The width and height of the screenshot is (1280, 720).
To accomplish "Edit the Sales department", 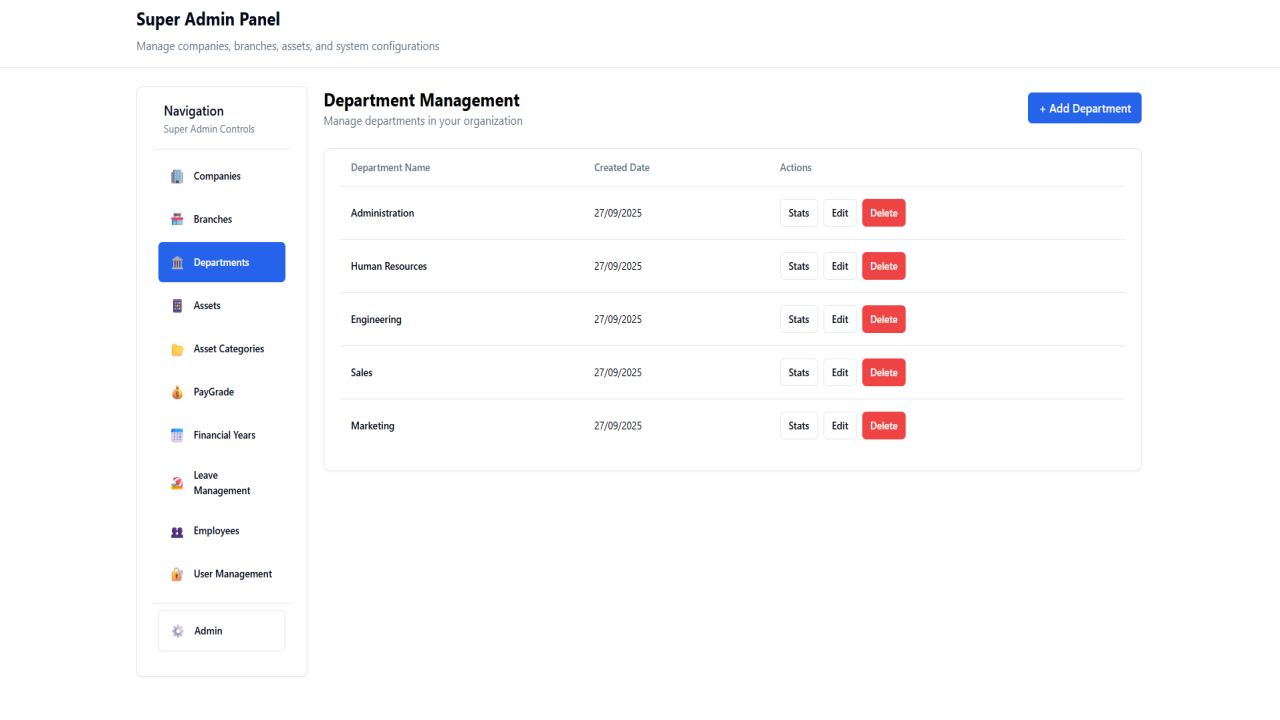I will click(x=840, y=372).
